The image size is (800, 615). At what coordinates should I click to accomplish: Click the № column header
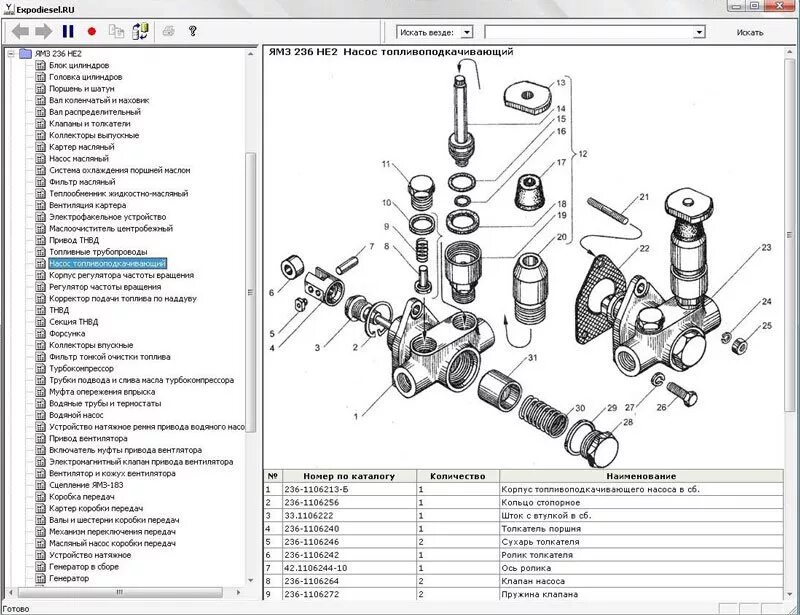pyautogui.click(x=273, y=476)
